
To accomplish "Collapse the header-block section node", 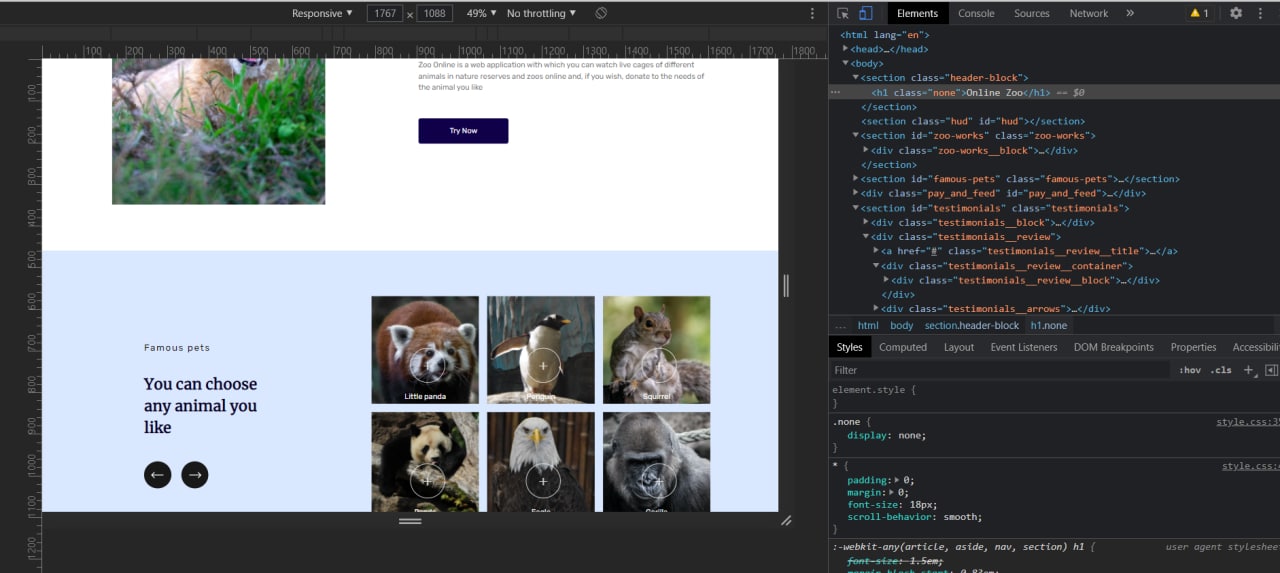I will click(856, 78).
